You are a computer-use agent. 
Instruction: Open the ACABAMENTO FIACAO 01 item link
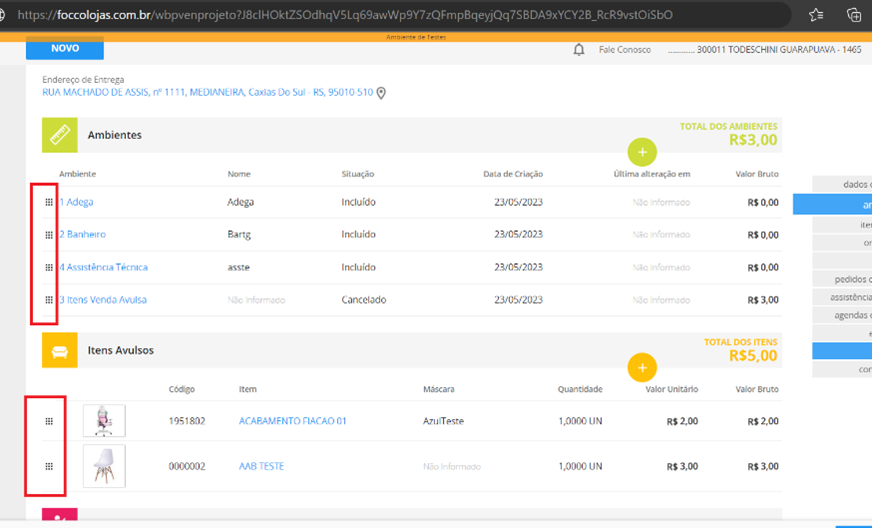(x=293, y=421)
